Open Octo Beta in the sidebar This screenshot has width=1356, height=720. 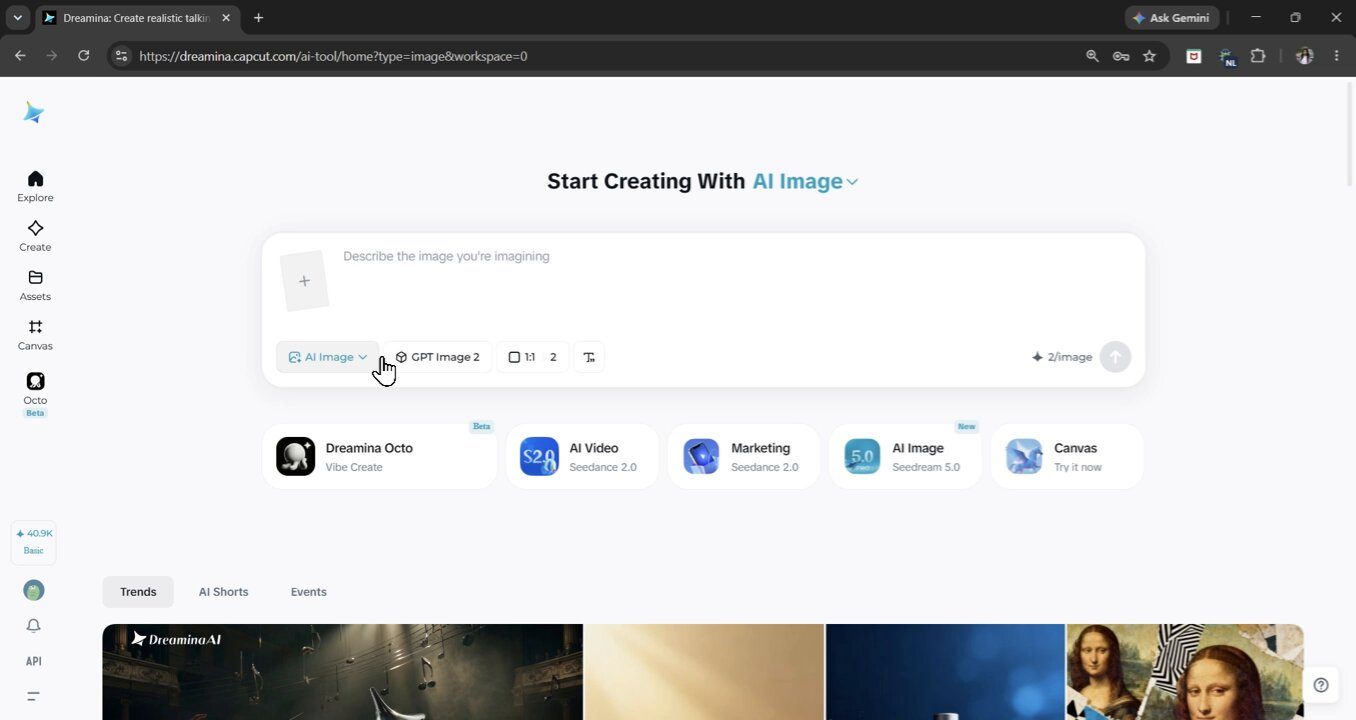click(x=35, y=394)
